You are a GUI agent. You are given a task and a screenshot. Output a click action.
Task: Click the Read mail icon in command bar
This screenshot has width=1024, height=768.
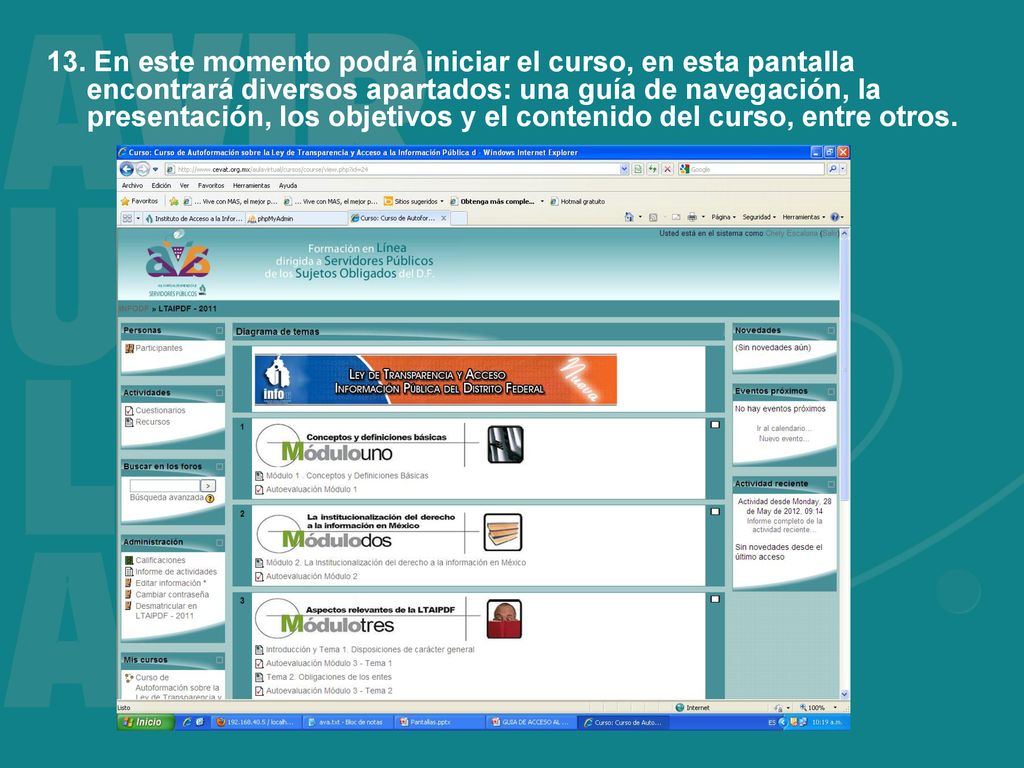[x=676, y=217]
